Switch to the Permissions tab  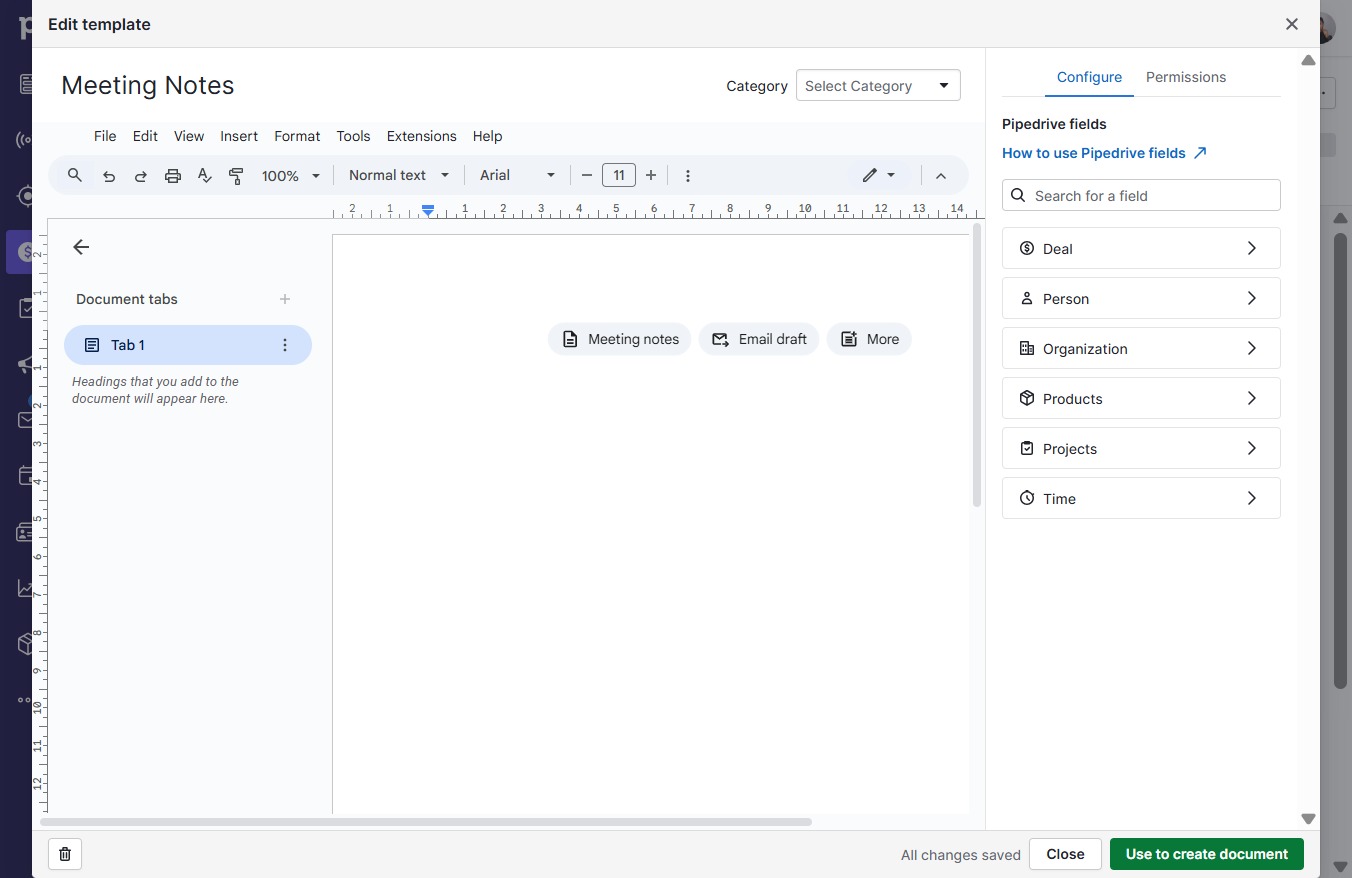[x=1186, y=77]
